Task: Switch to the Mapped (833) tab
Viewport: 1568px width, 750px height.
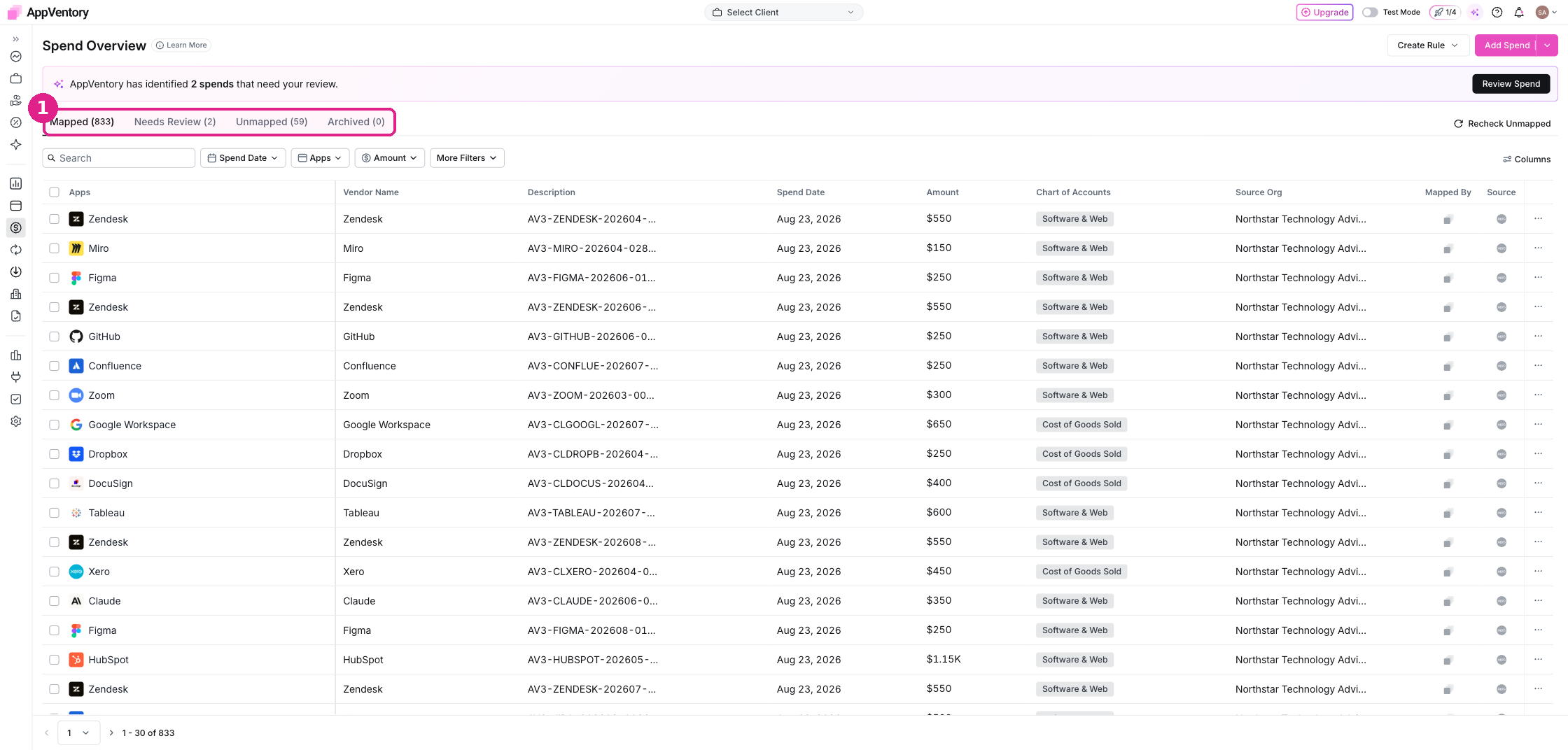Action: 81,122
